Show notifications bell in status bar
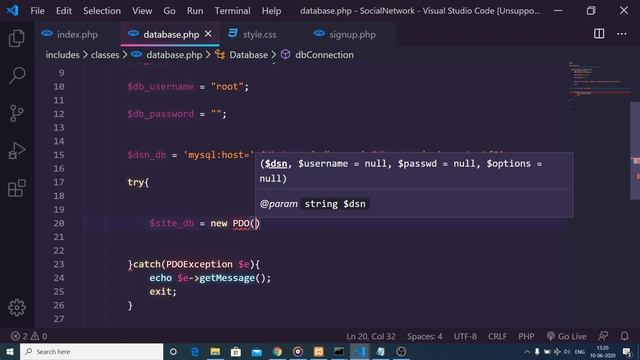Image resolution: width=640 pixels, height=360 pixels. coord(624,336)
